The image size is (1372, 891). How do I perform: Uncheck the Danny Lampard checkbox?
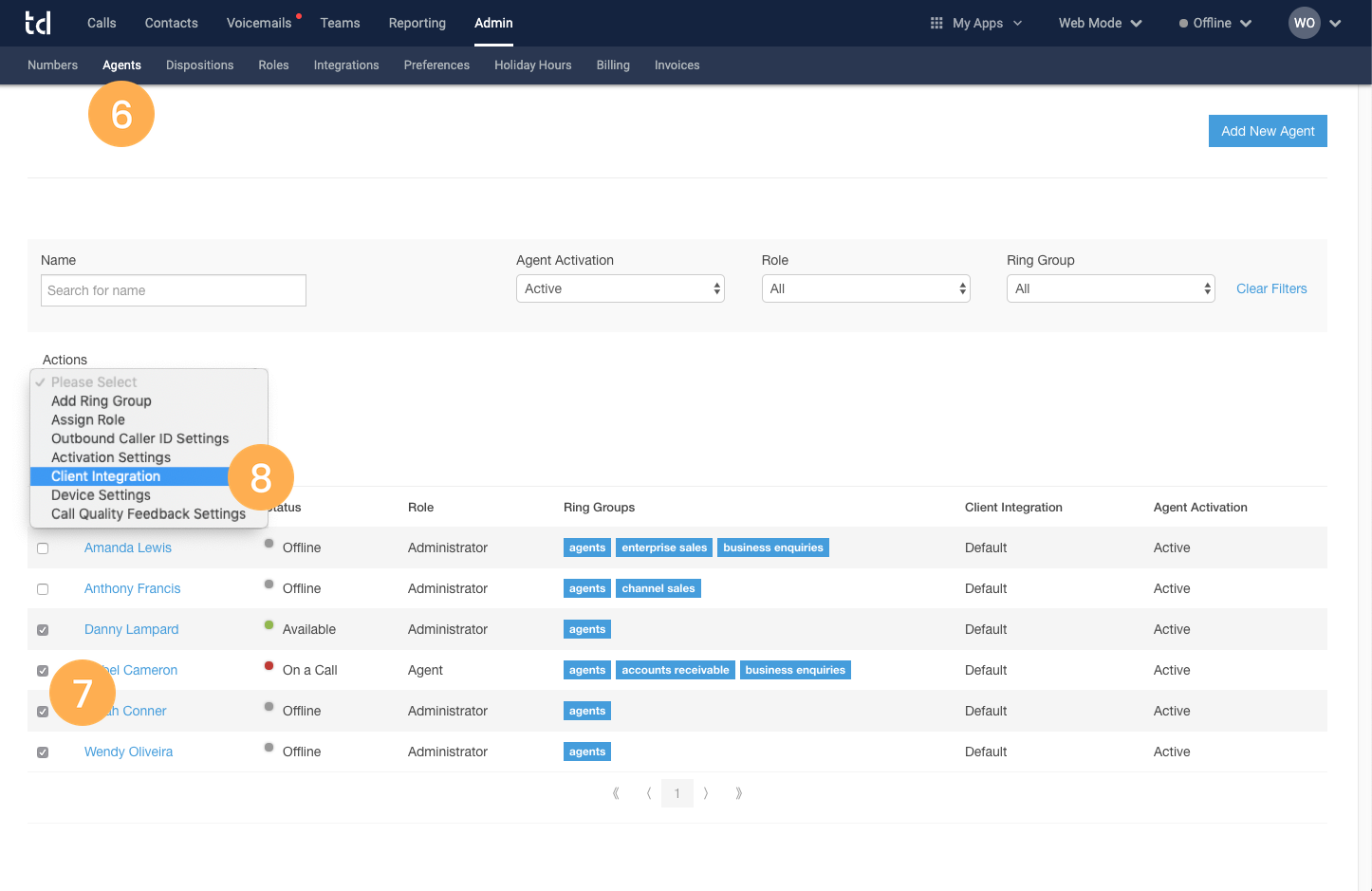pyautogui.click(x=43, y=630)
